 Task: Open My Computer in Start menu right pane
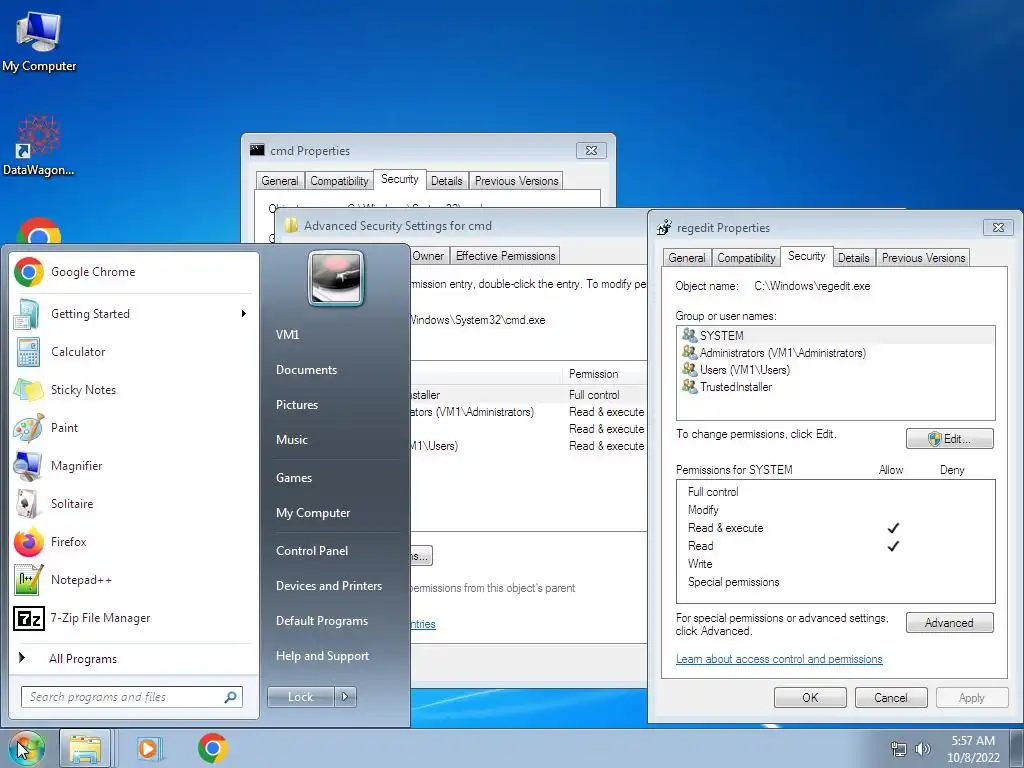pos(313,513)
